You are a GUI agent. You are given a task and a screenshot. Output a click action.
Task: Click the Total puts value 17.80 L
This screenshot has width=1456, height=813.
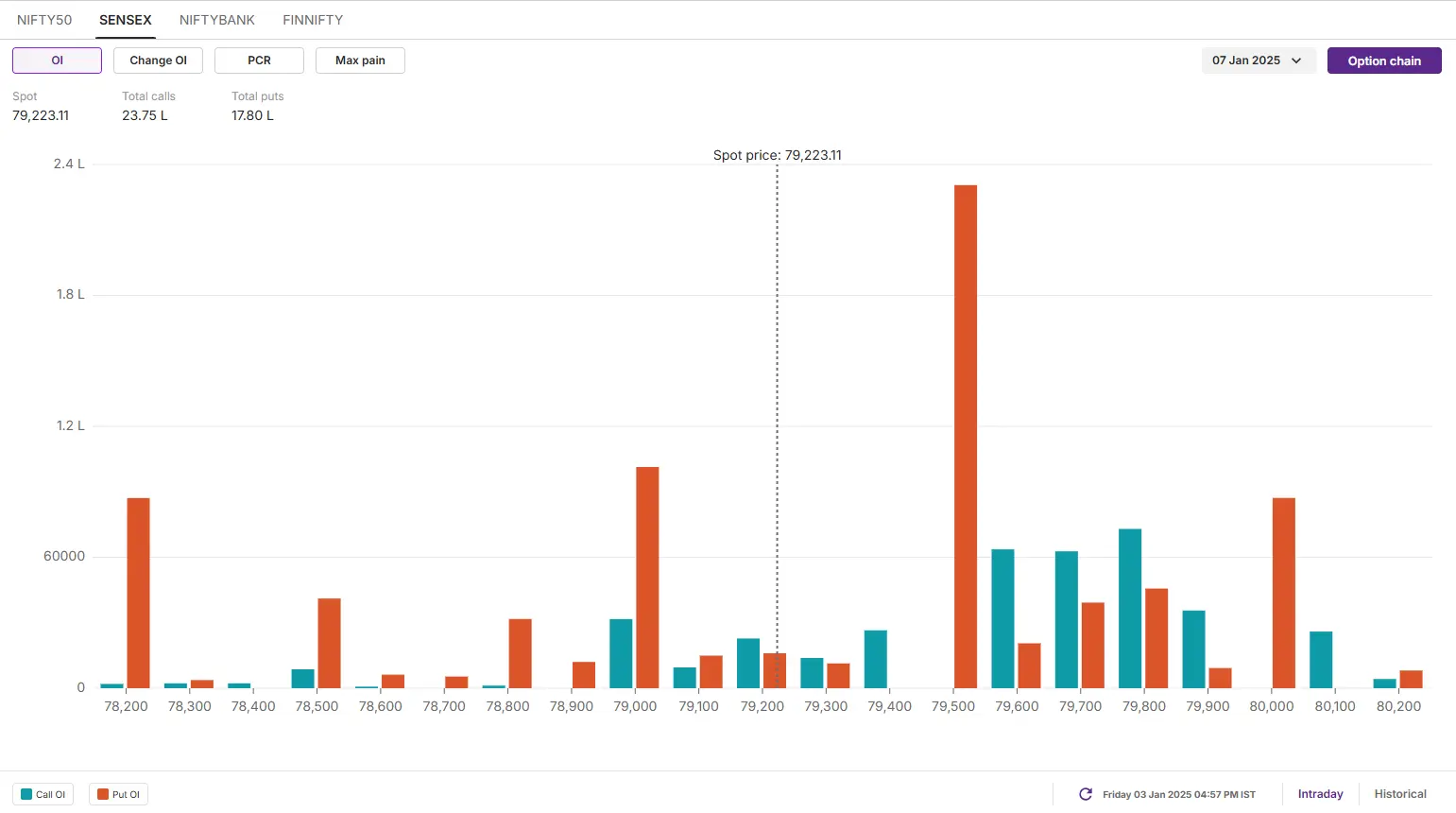click(252, 115)
